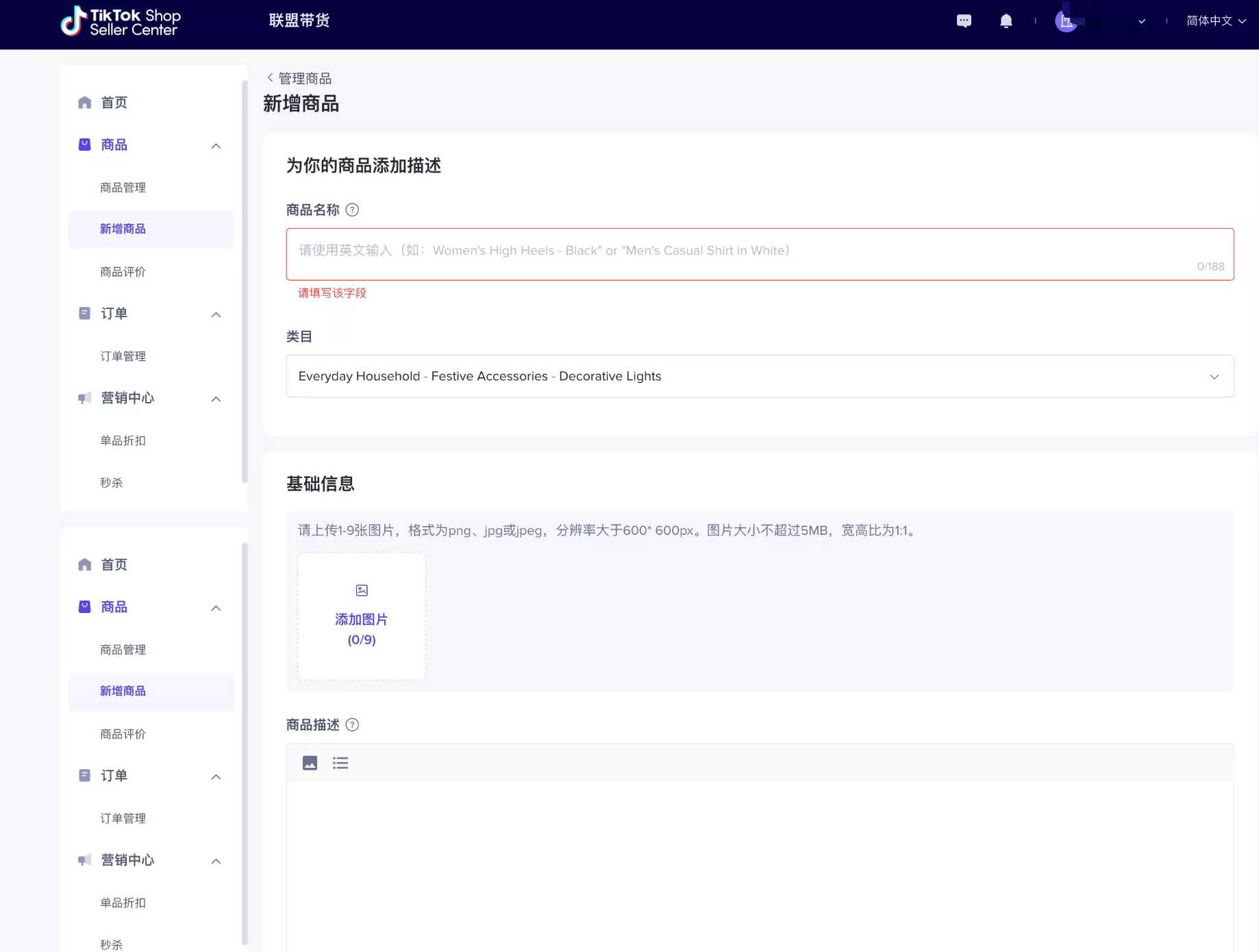Open the account dropdown chevron in header
The image size is (1259, 952).
click(x=1142, y=21)
